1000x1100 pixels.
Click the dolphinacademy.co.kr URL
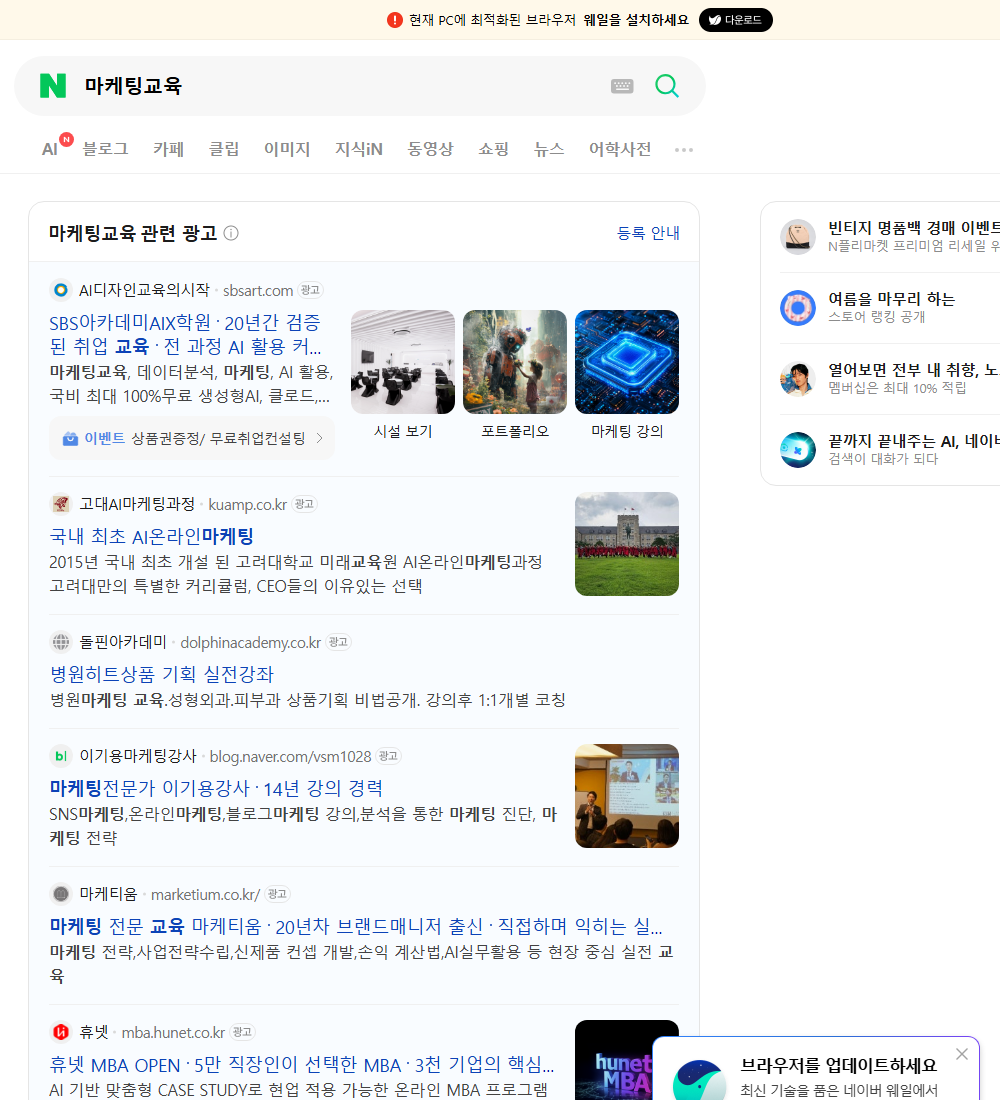[x=251, y=643]
